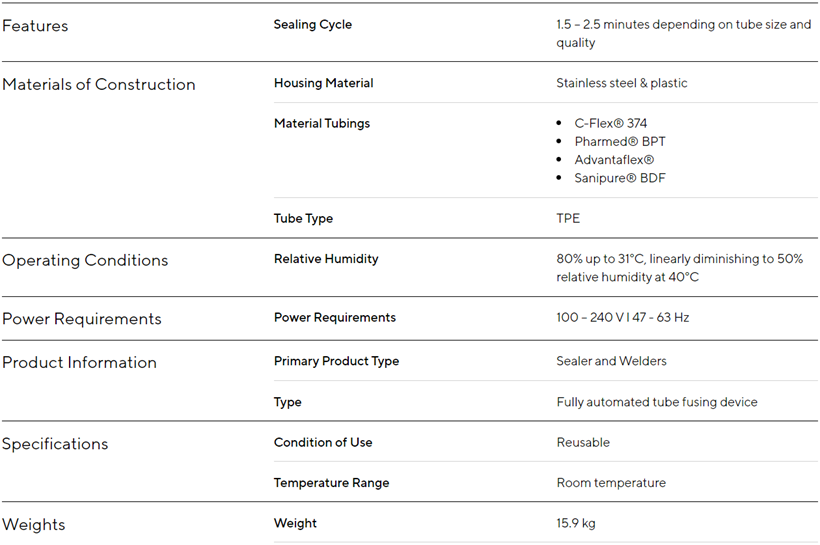This screenshot has width=820, height=545.
Task: Click the Product Information heading
Action: point(79,363)
